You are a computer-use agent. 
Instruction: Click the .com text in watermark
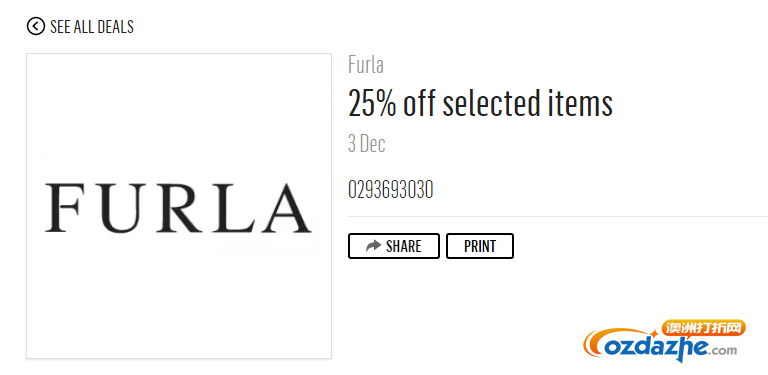click(723, 350)
